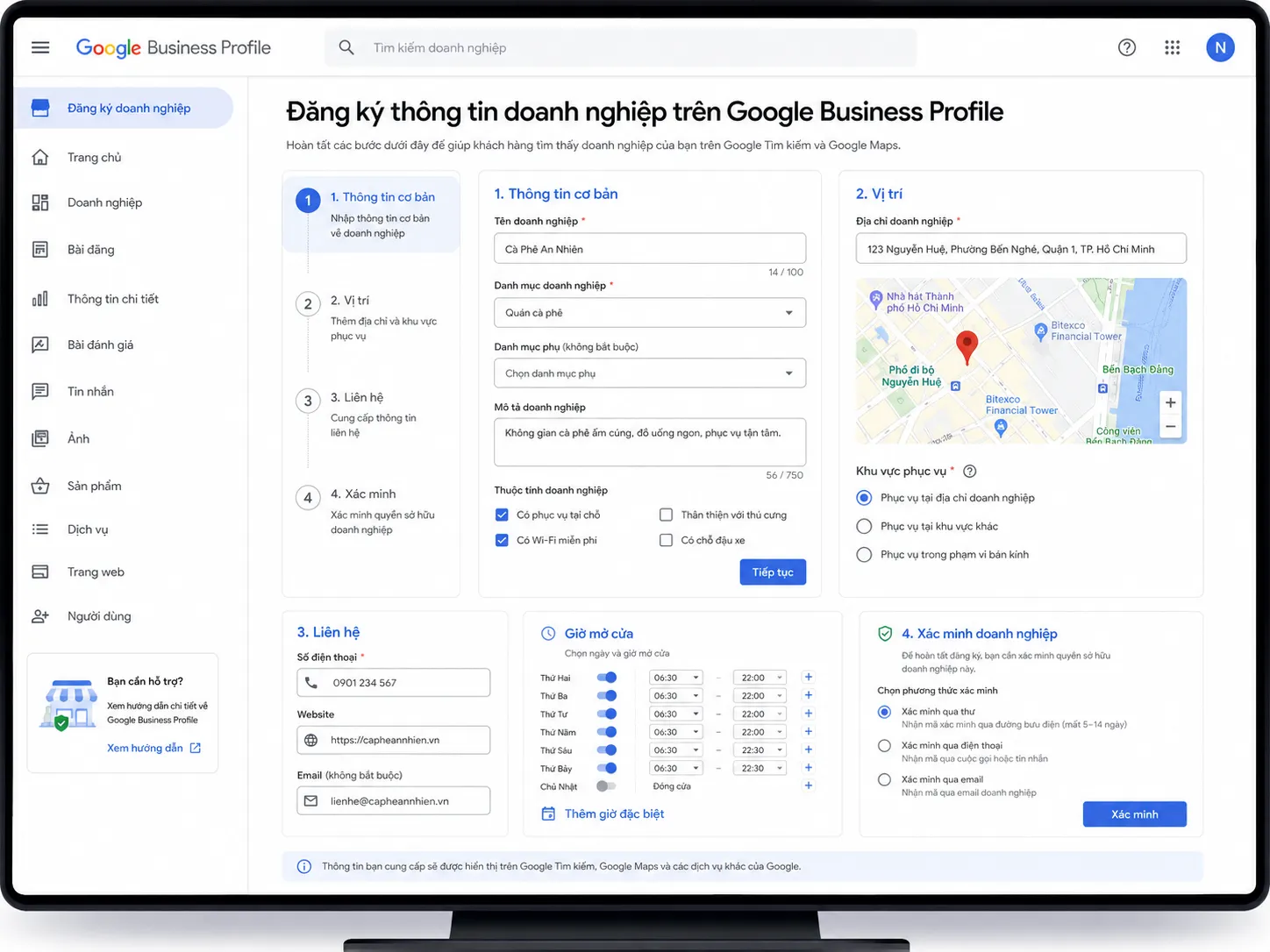Click step 2 circle in stepper

click(x=307, y=304)
